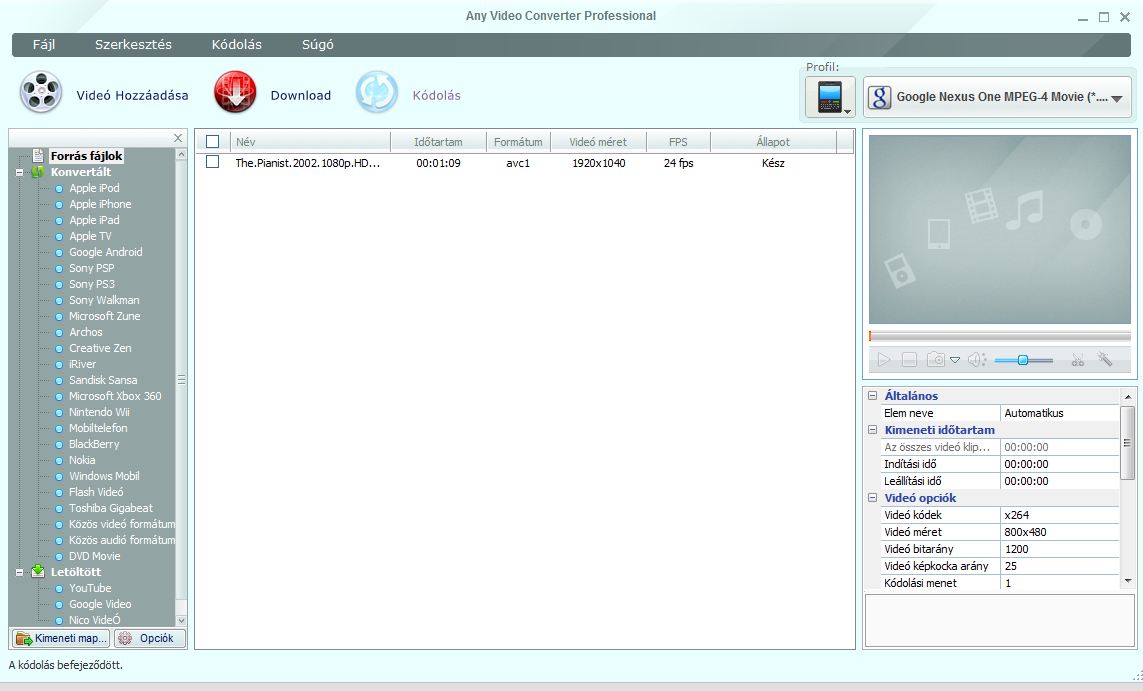
Task: Select Google Android tree item
Action: click(x=106, y=252)
